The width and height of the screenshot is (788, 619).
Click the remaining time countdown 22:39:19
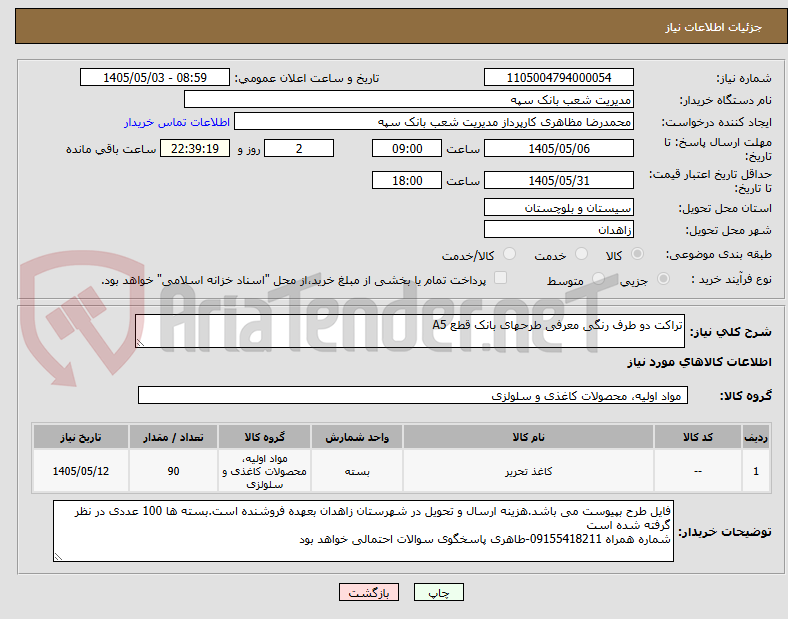(x=195, y=148)
